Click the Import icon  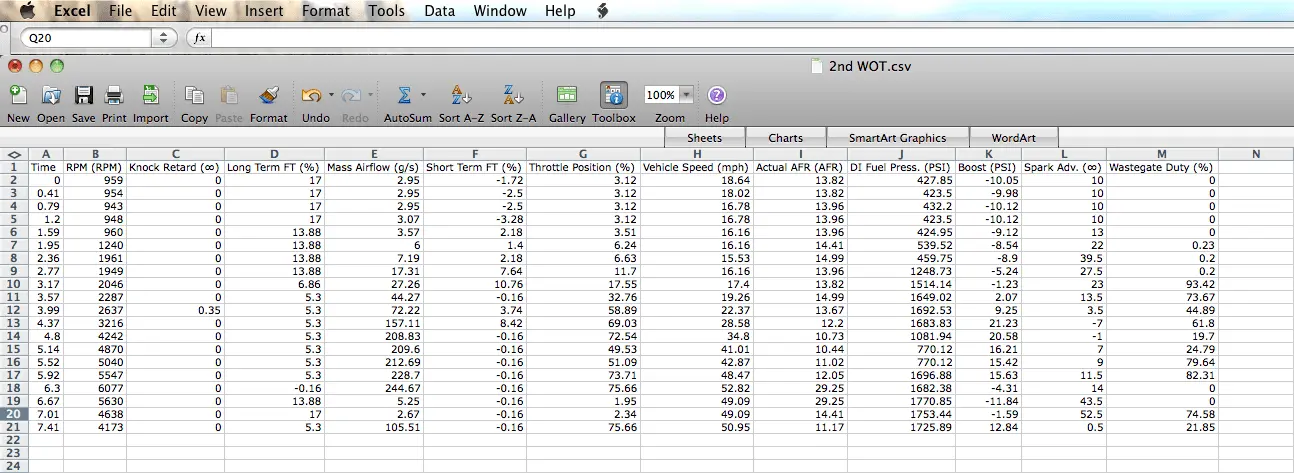[150, 96]
